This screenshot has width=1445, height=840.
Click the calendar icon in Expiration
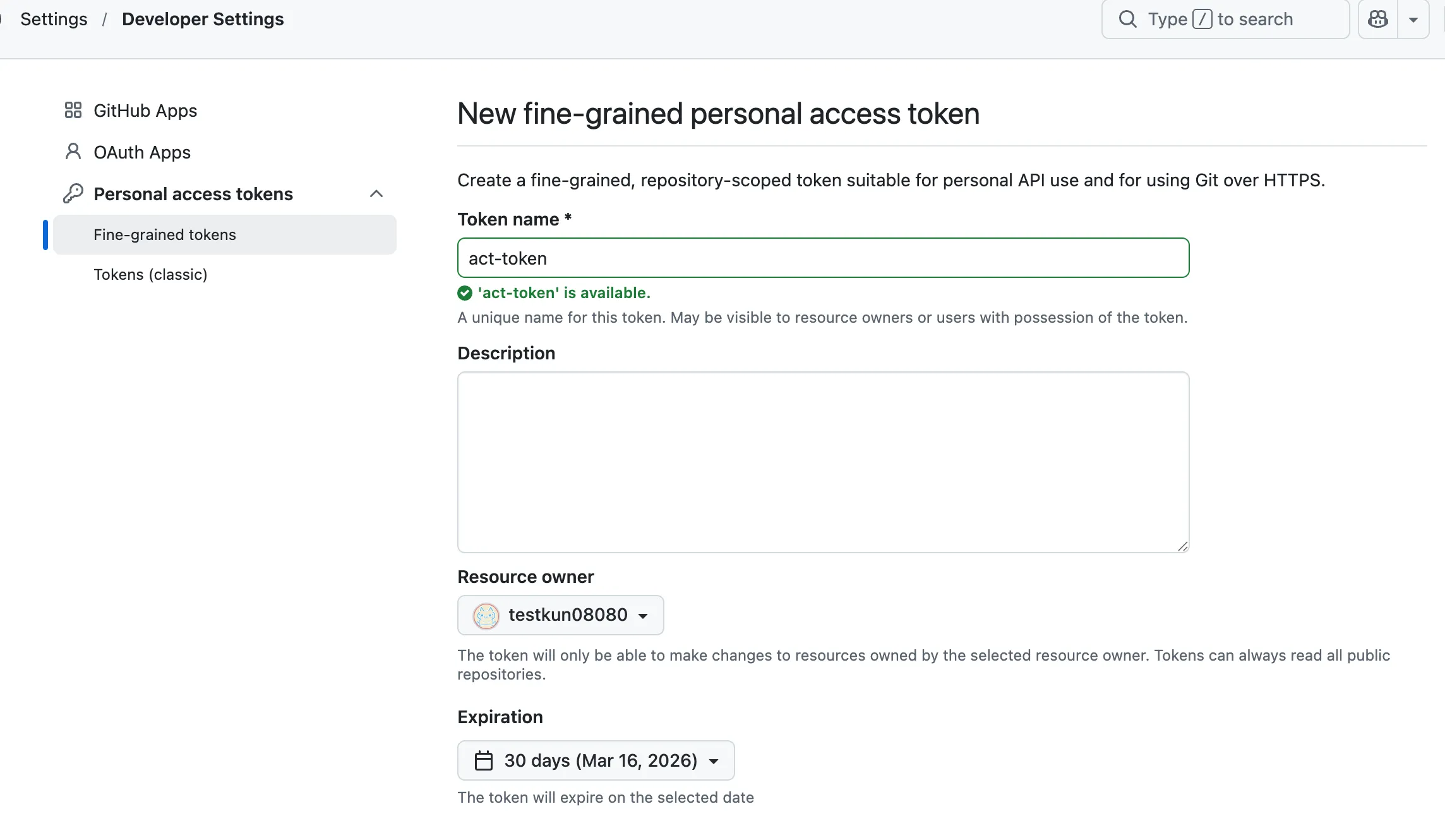click(x=484, y=760)
